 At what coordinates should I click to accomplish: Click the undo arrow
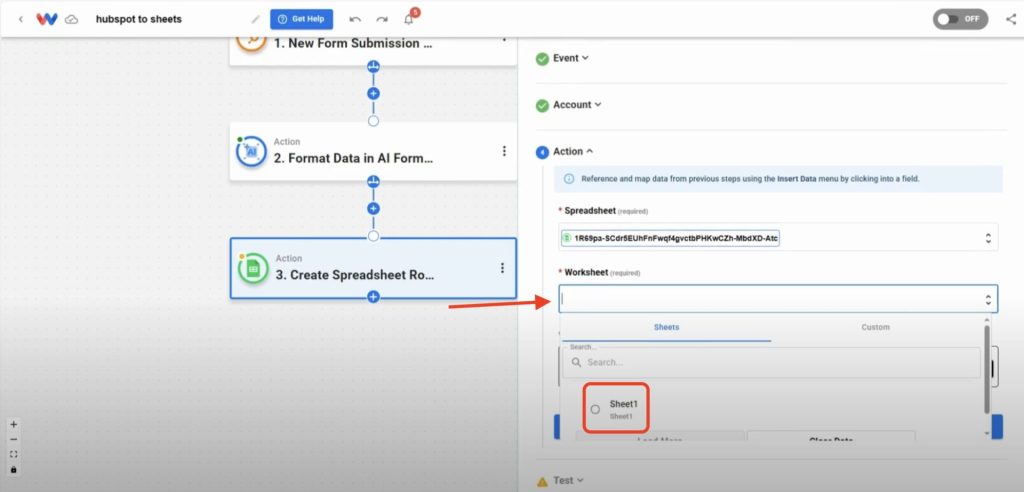click(355, 19)
